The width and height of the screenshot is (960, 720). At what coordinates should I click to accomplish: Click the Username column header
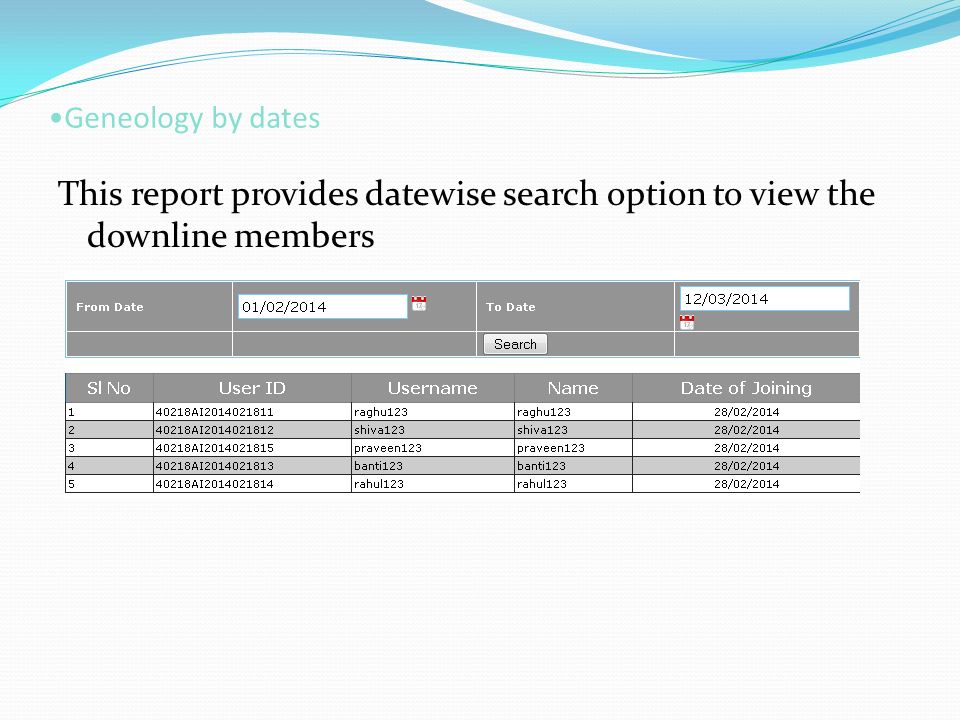433,388
